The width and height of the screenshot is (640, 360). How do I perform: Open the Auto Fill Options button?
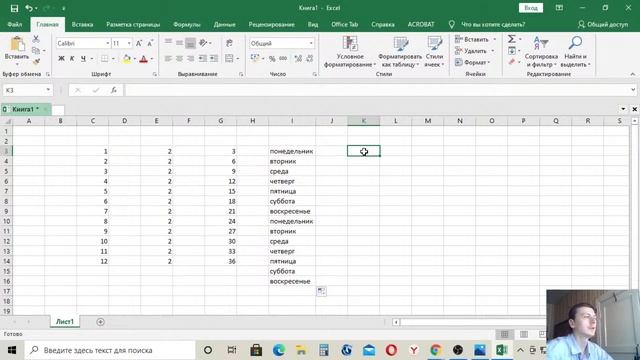tap(321, 291)
